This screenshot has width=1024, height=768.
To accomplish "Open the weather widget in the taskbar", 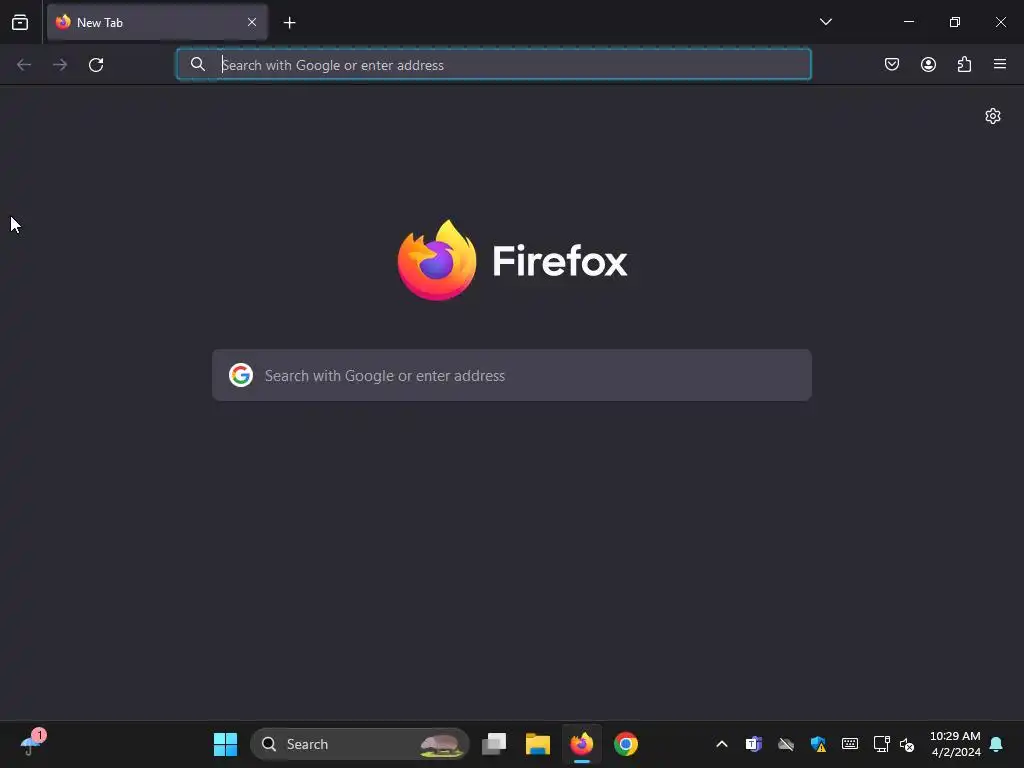I will [x=32, y=743].
